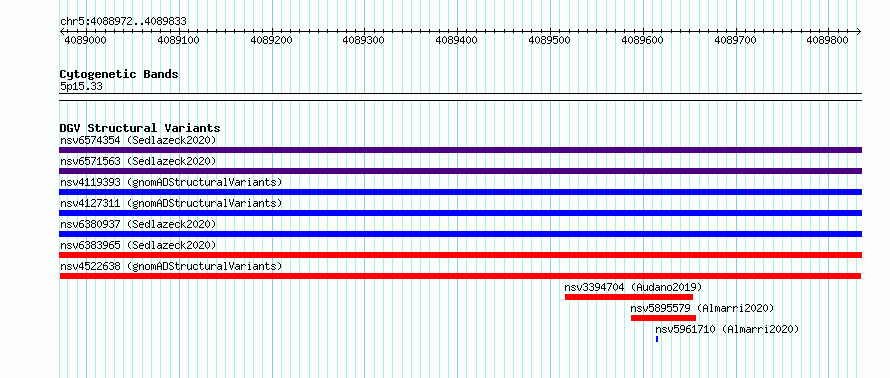Screen dimensions: 890x378
Task: Click the Cytogenetic Bands track title
Action: coord(119,74)
